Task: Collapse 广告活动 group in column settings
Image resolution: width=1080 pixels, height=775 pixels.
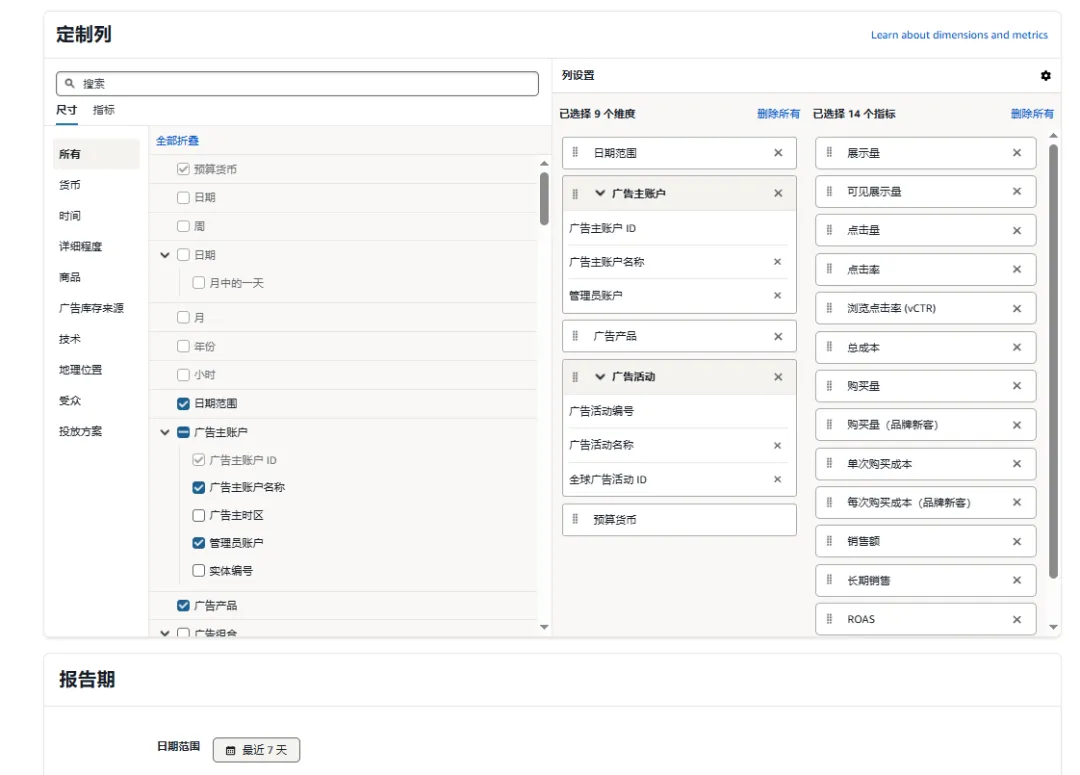Action: coord(600,377)
